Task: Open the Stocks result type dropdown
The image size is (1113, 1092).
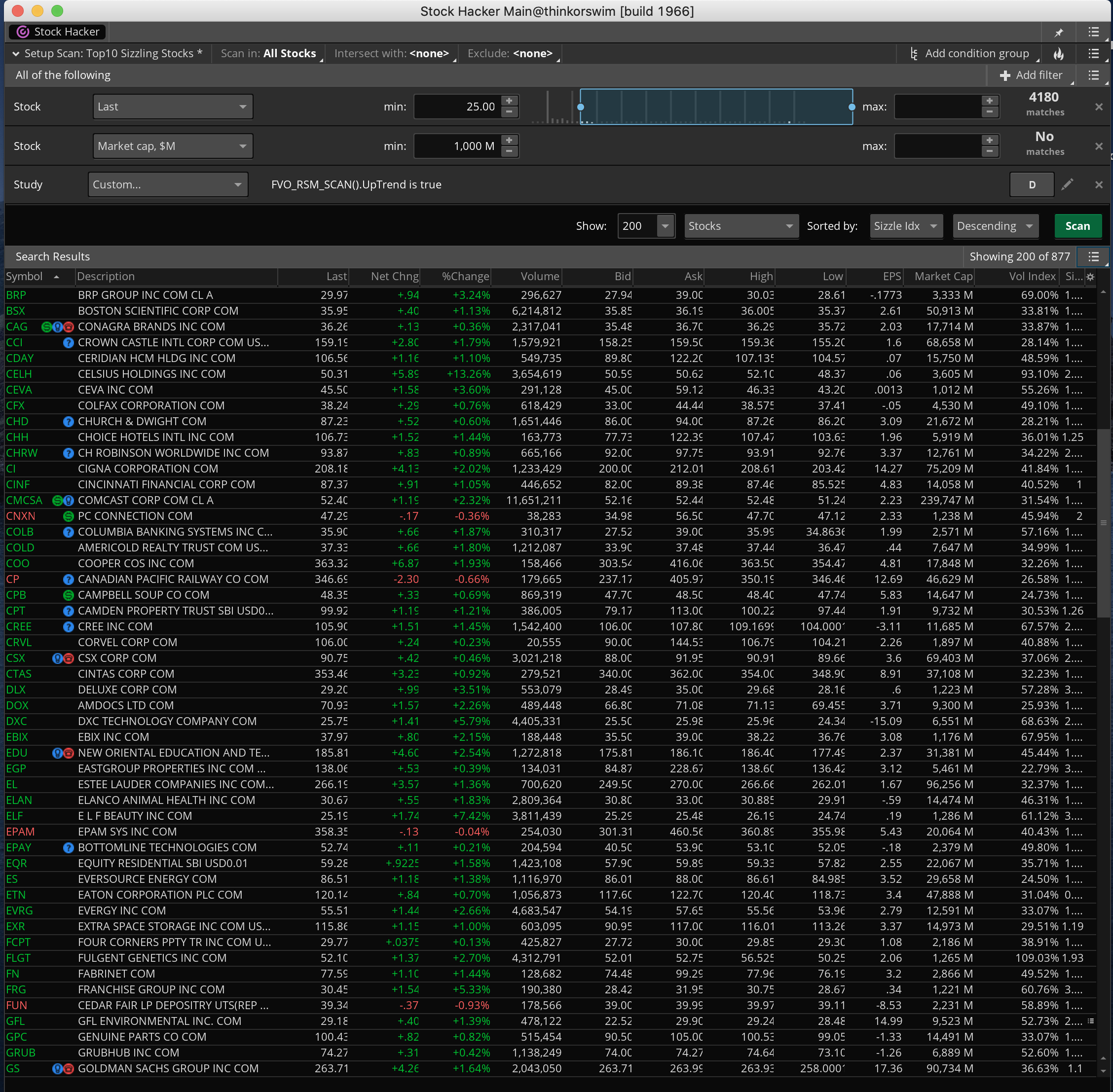Action: pos(741,226)
